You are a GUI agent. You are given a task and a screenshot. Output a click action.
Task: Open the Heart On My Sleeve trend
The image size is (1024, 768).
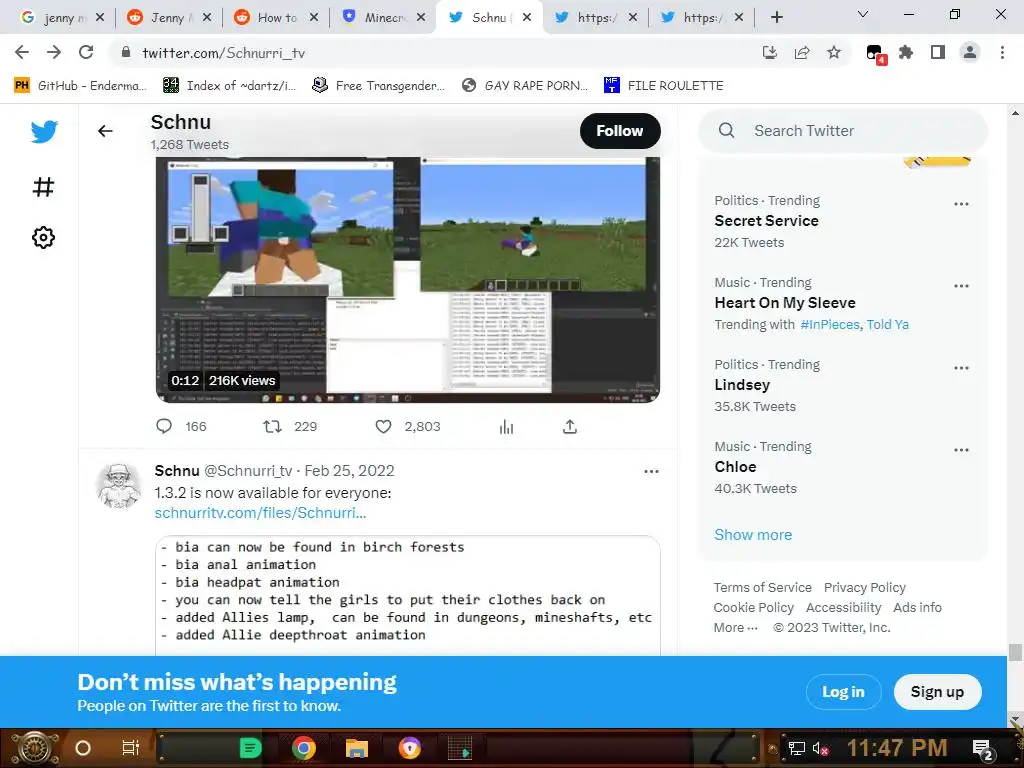784,303
